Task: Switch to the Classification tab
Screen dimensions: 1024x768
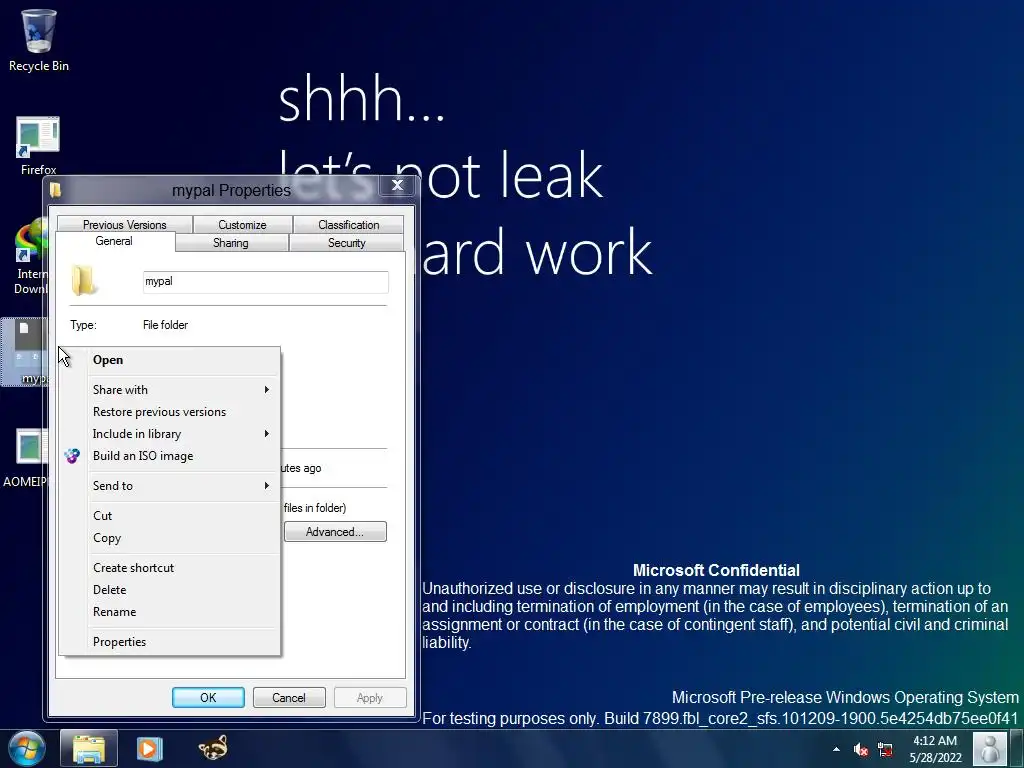Action: 348,225
